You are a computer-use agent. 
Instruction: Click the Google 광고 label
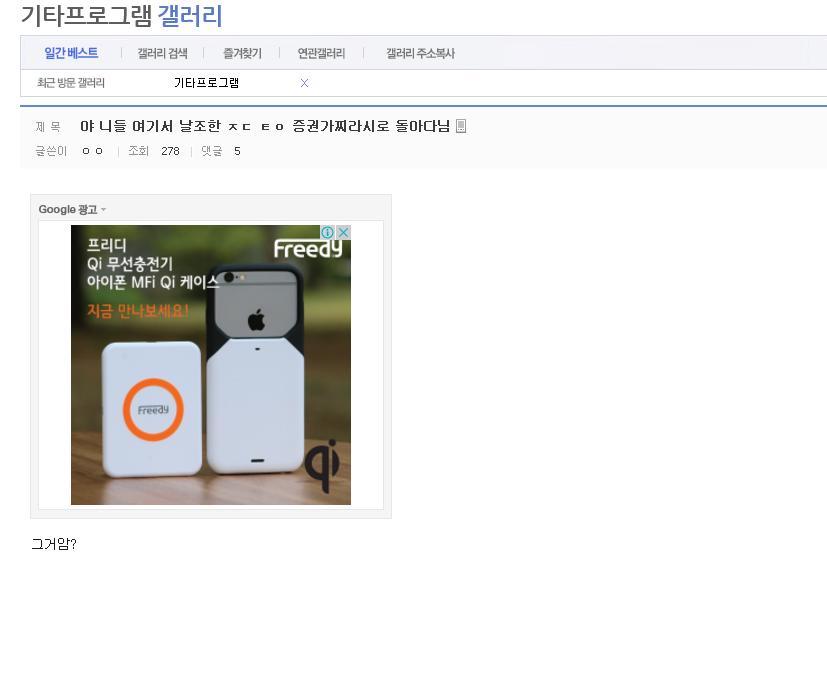pyautogui.click(x=68, y=209)
